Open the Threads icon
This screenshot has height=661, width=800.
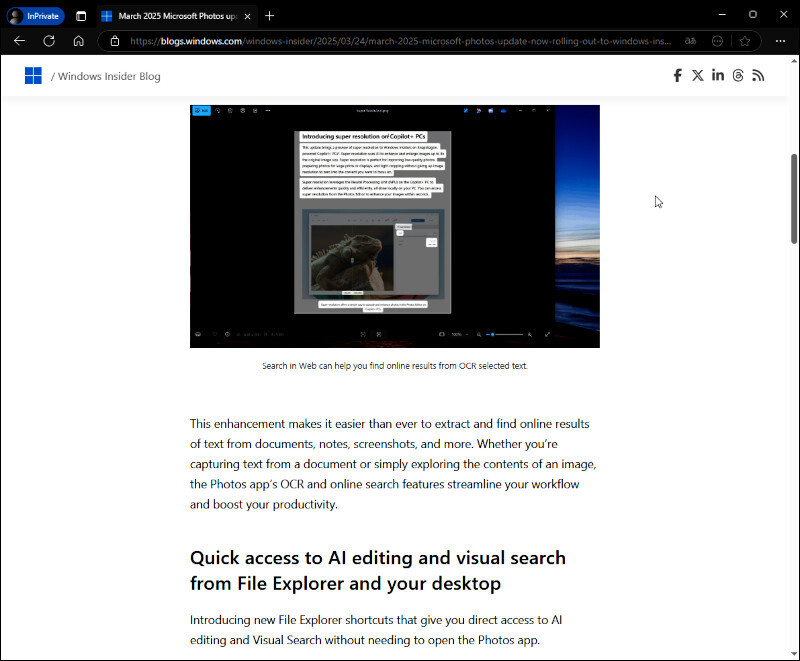click(x=738, y=75)
